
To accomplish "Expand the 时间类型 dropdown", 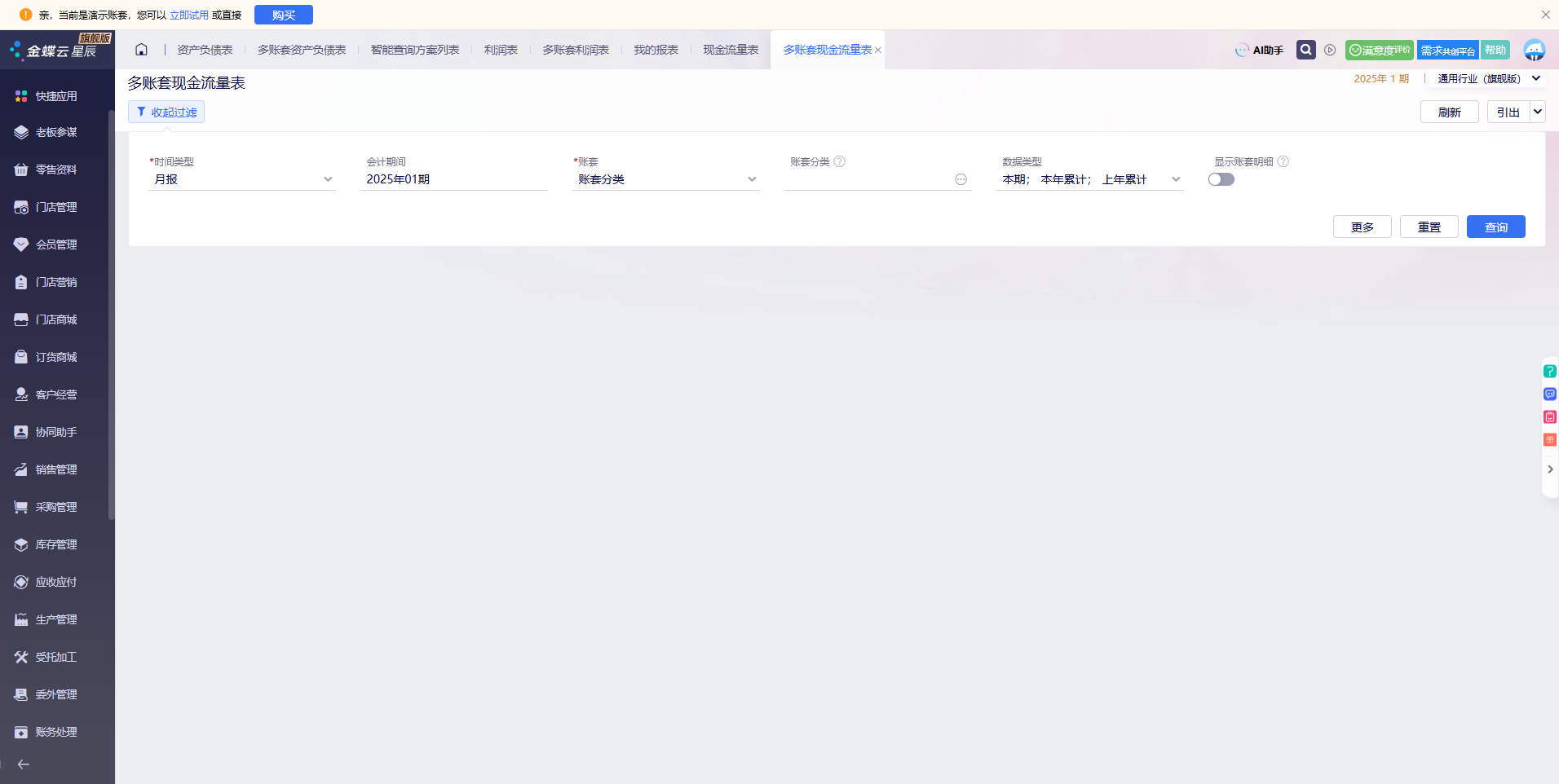I will 328,179.
